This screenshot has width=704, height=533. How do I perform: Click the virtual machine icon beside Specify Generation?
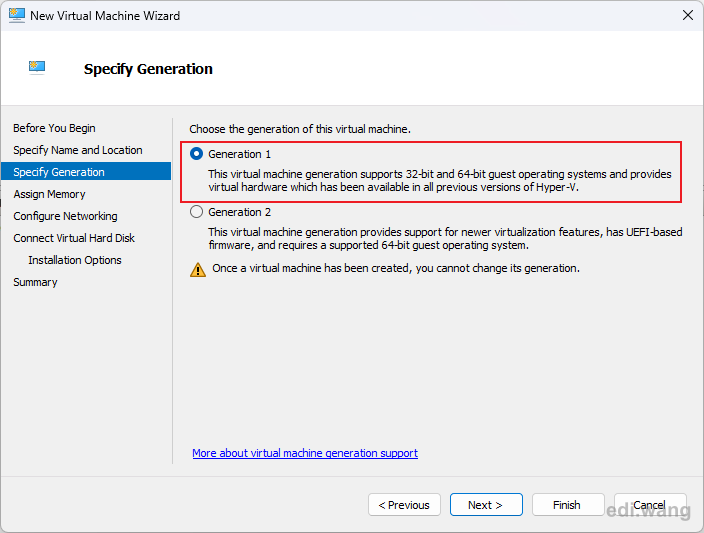37,68
